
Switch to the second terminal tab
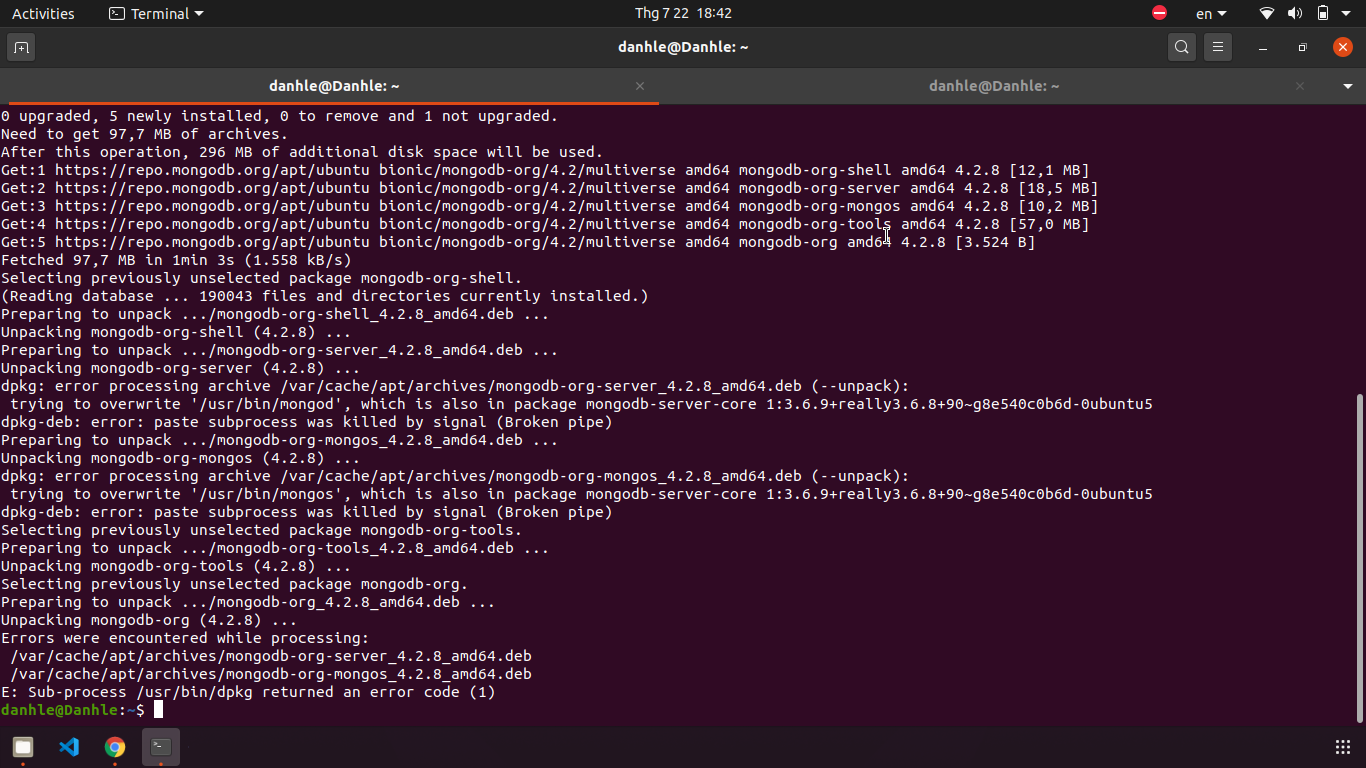point(994,86)
